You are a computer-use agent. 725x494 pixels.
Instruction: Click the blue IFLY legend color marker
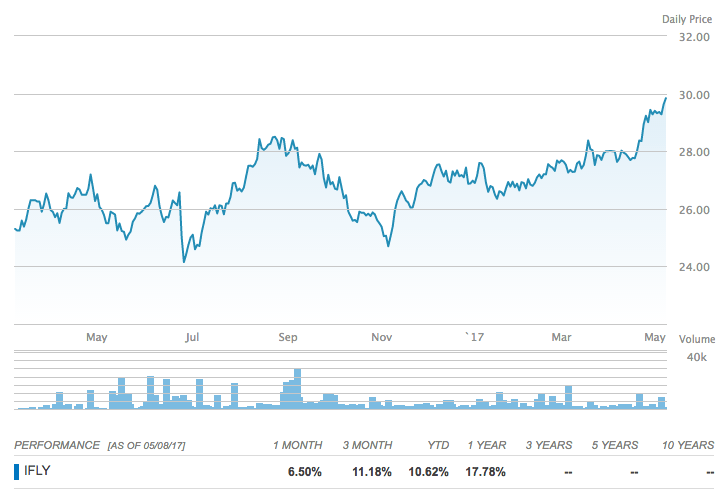tap(16, 471)
